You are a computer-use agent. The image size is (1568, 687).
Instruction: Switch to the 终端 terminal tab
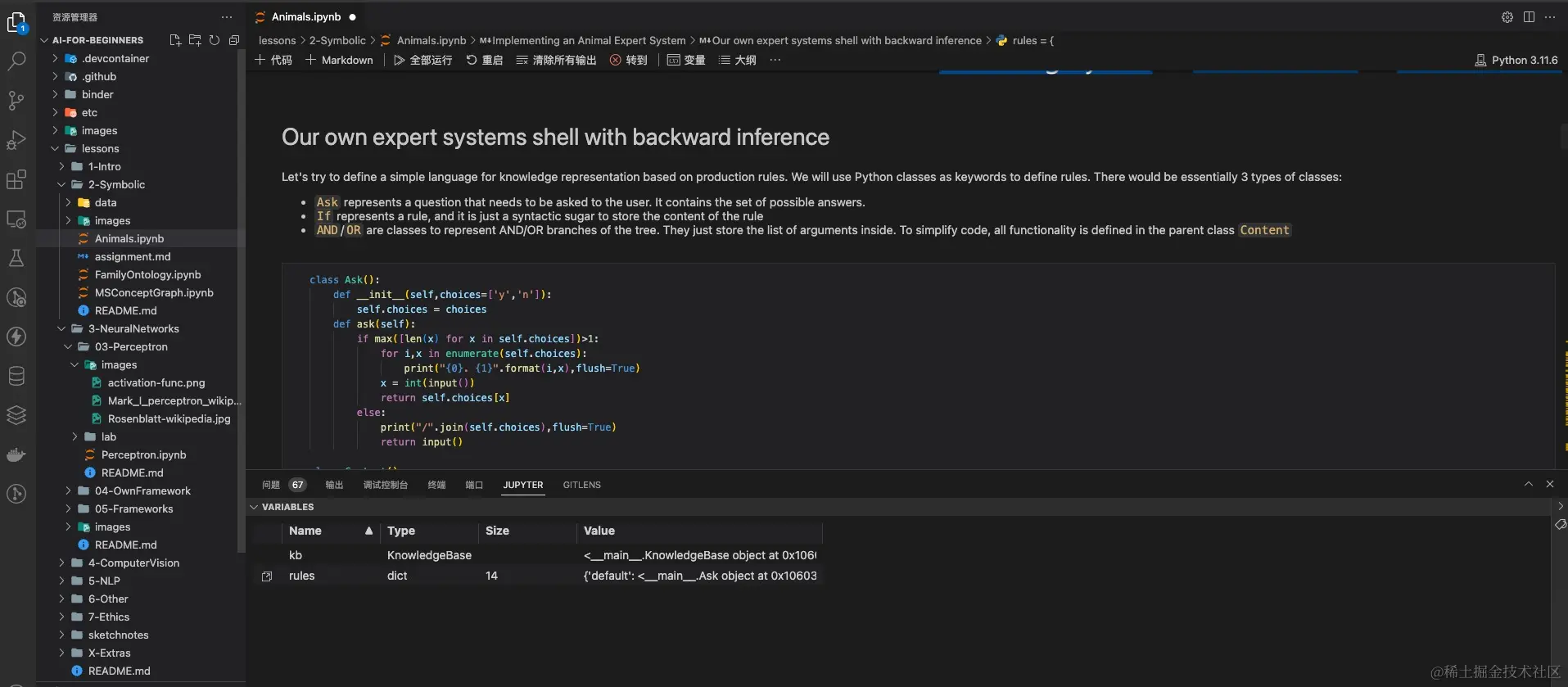click(x=436, y=485)
